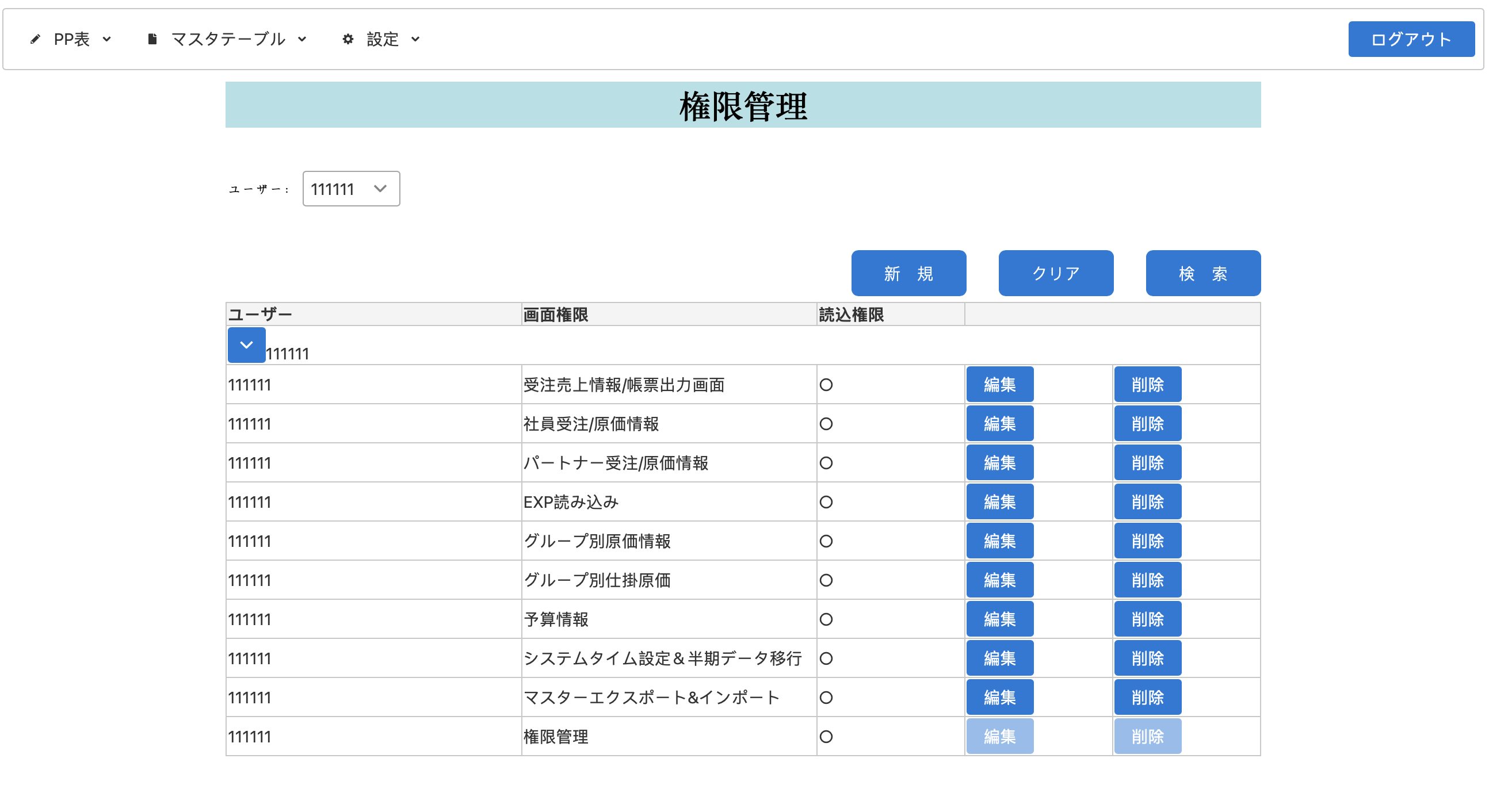Open the 設定 menu

pyautogui.click(x=381, y=39)
